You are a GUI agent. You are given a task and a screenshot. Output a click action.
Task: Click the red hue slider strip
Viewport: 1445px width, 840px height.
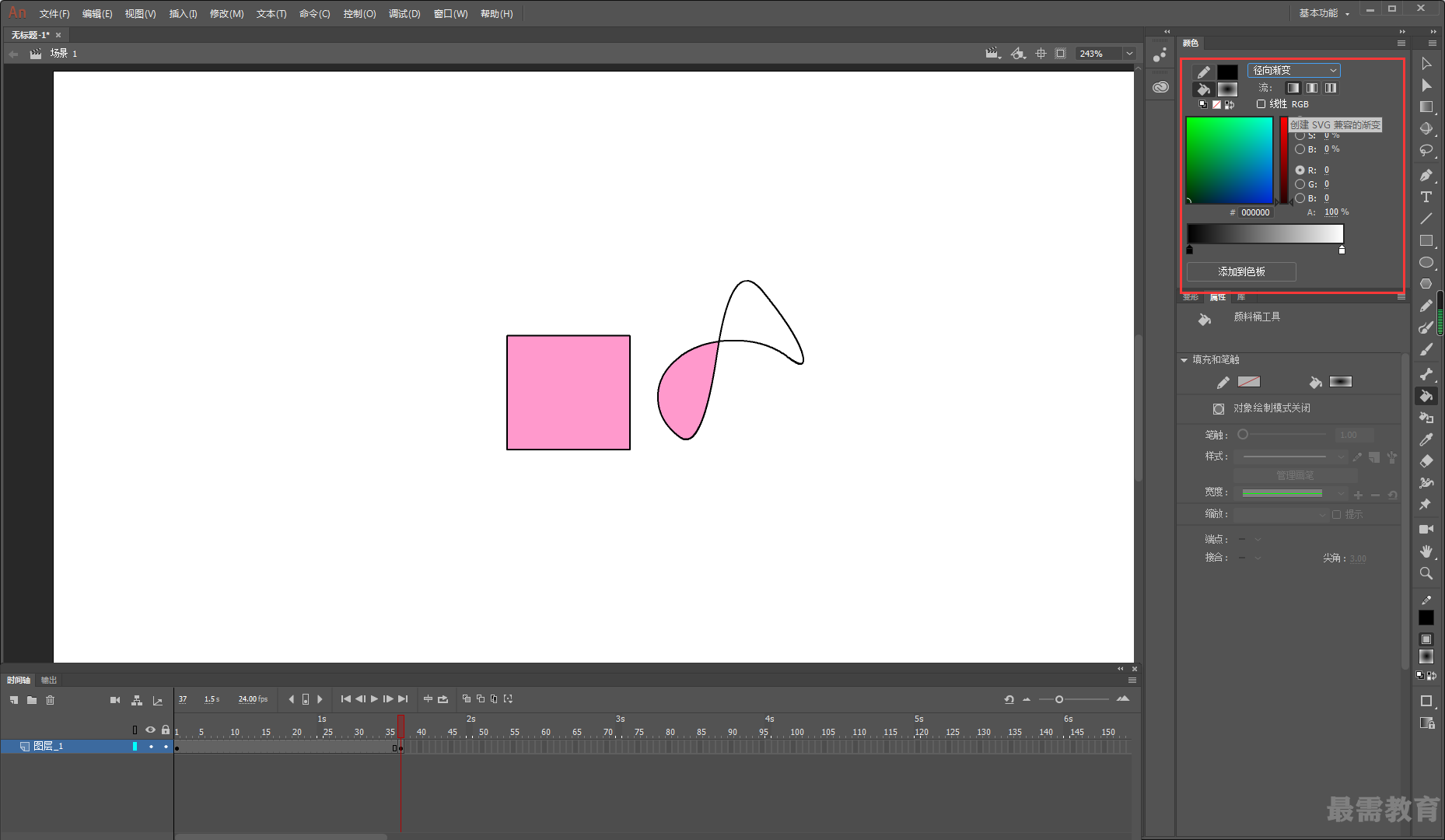1284,161
